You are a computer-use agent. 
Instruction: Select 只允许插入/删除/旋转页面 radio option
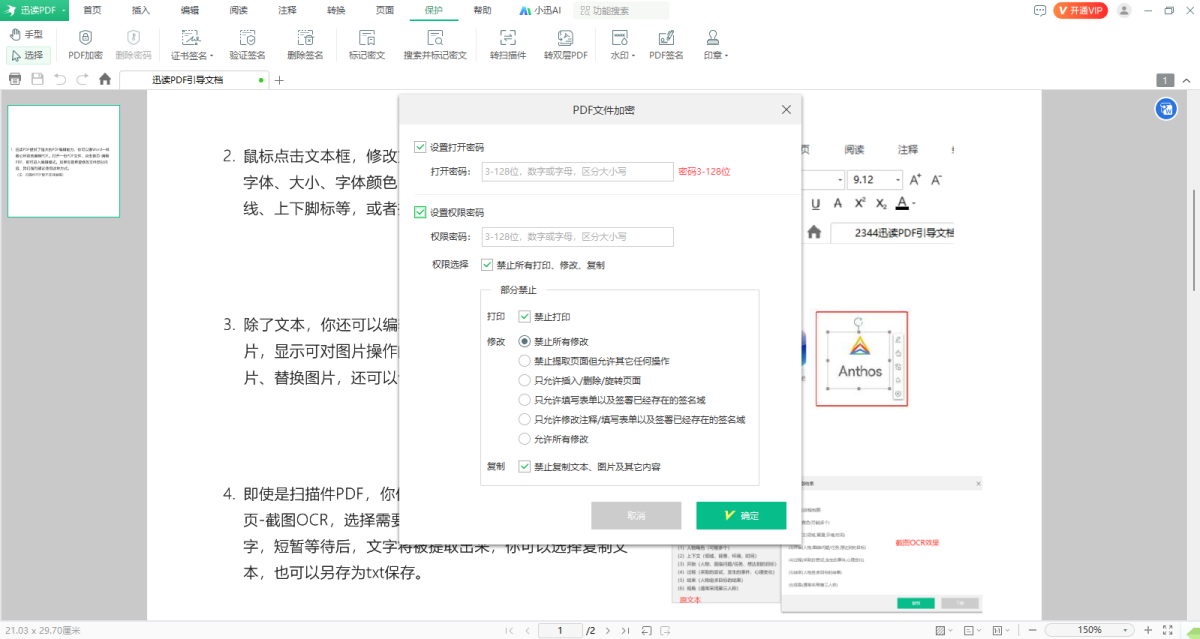click(524, 380)
